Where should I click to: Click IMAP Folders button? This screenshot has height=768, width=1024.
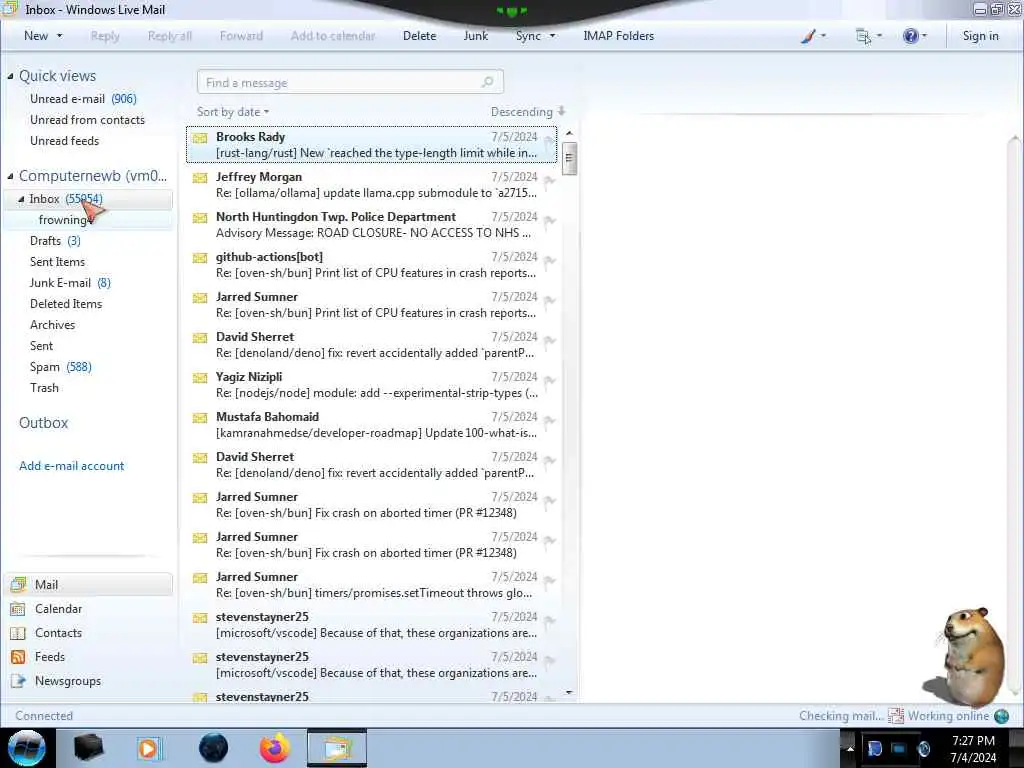(x=618, y=36)
